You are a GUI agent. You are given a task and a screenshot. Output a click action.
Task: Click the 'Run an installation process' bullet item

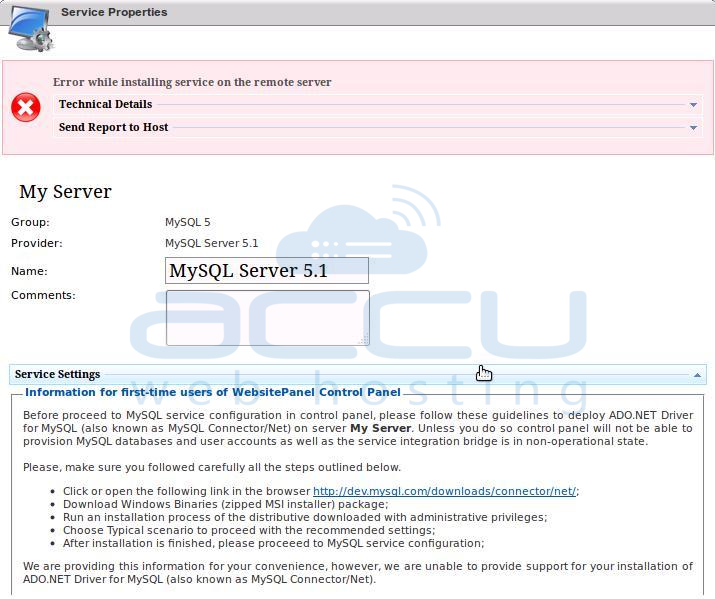305,517
